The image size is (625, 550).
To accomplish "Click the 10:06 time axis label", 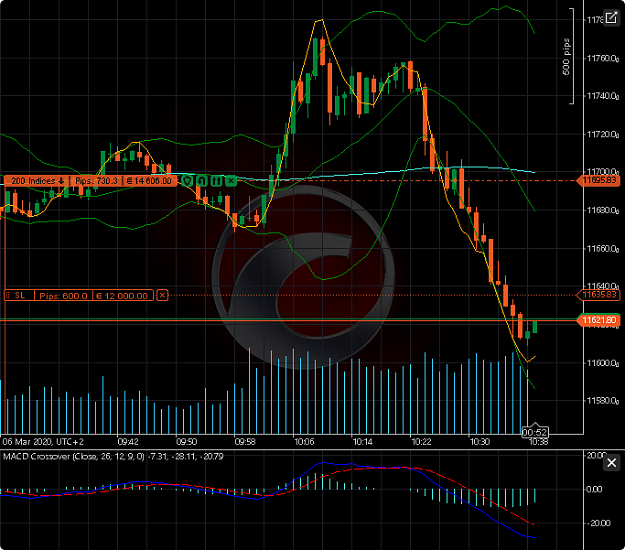I will tap(304, 442).
